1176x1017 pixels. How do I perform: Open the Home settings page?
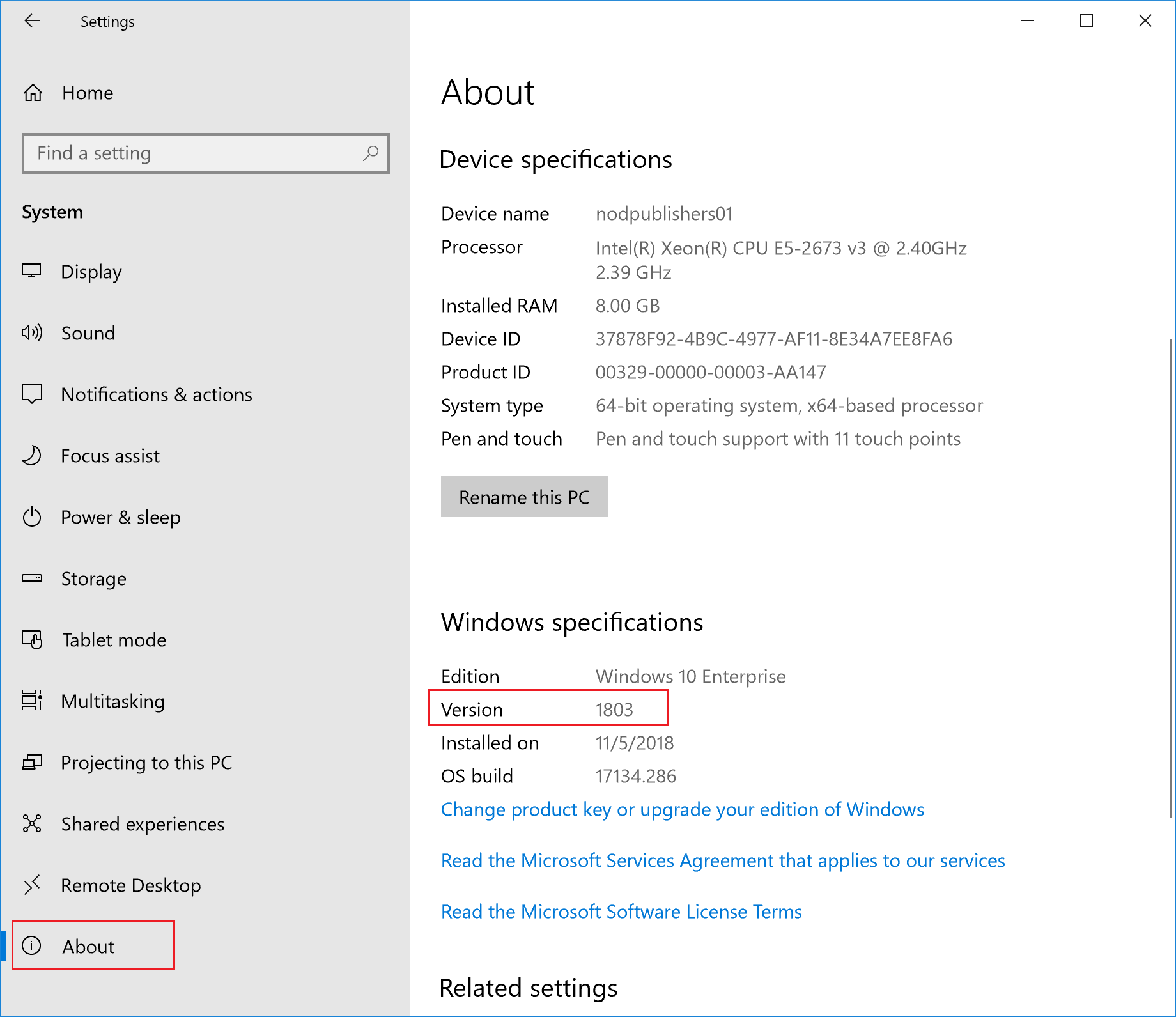88,93
